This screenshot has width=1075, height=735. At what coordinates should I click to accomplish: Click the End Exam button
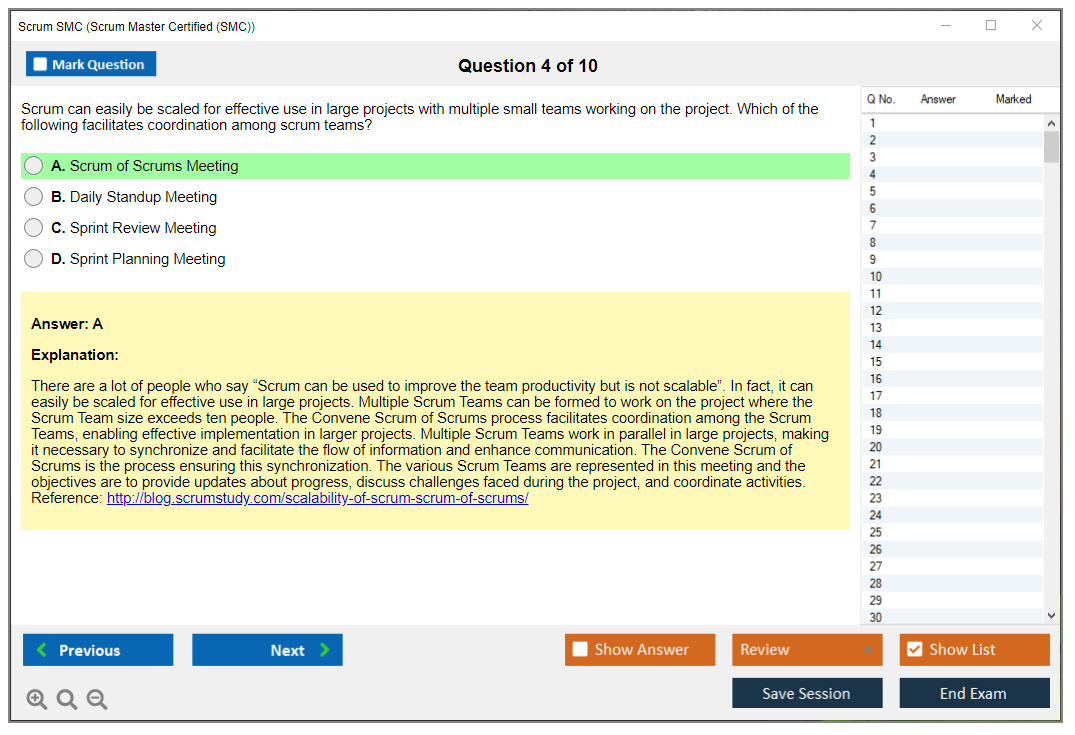pos(974,693)
